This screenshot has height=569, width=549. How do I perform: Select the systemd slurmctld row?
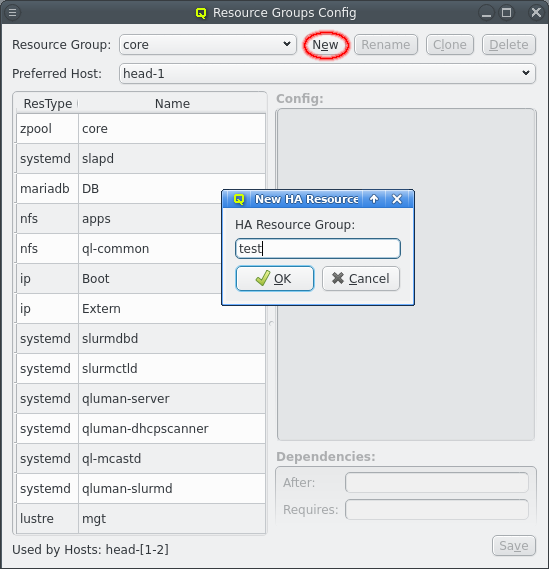tap(141, 369)
